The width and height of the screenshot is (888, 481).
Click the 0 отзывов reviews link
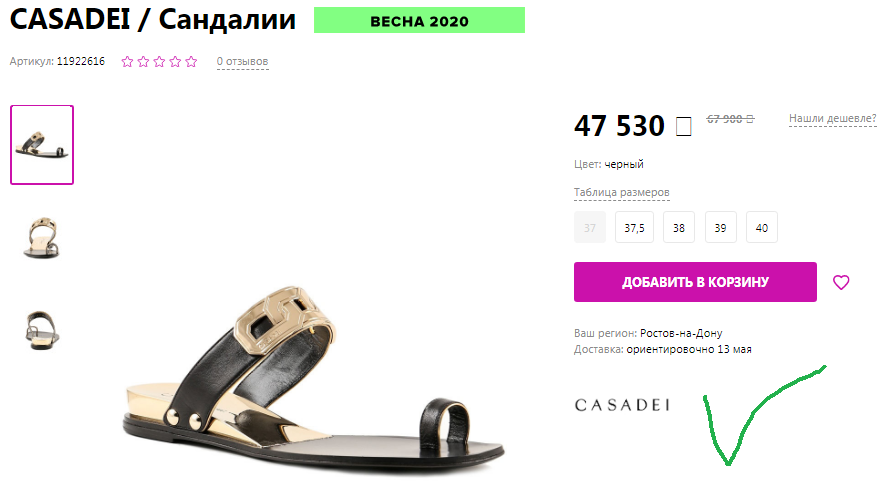(x=242, y=62)
